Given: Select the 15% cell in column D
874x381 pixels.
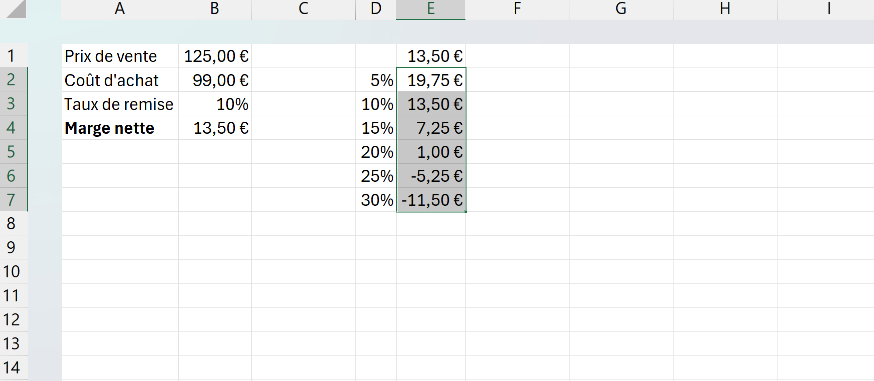Looking at the screenshot, I should [376, 128].
